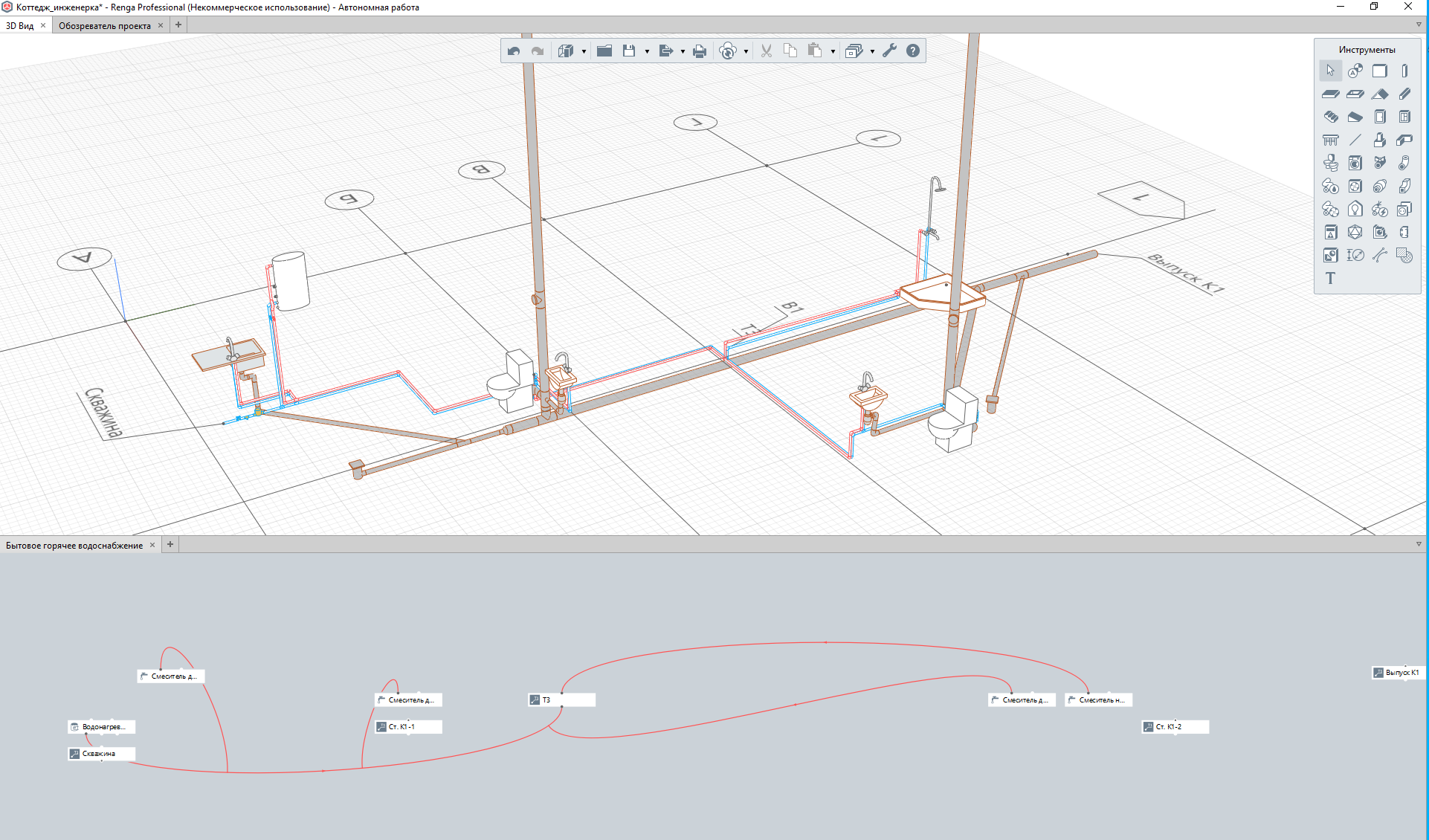Click the Выпуск К1 scheme node

(1400, 673)
